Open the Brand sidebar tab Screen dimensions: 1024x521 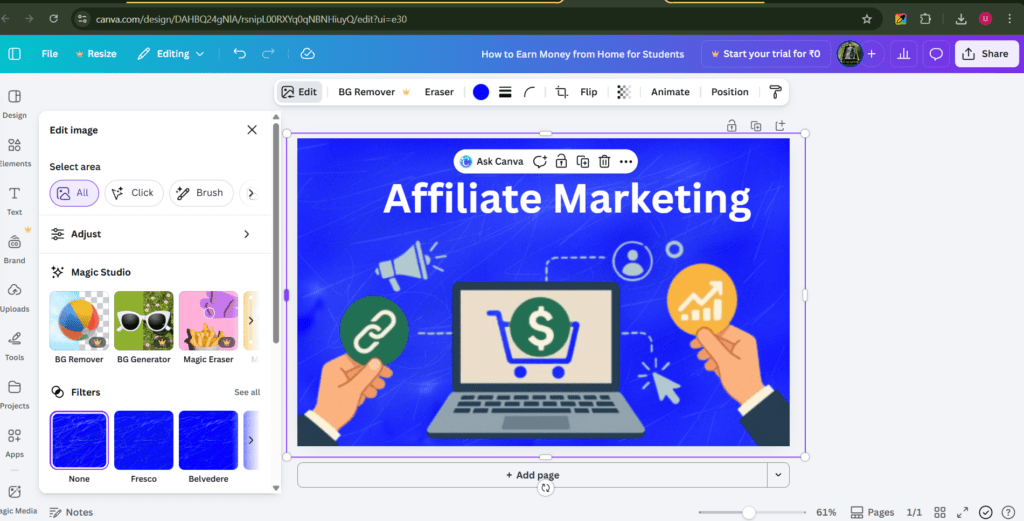pyautogui.click(x=14, y=249)
